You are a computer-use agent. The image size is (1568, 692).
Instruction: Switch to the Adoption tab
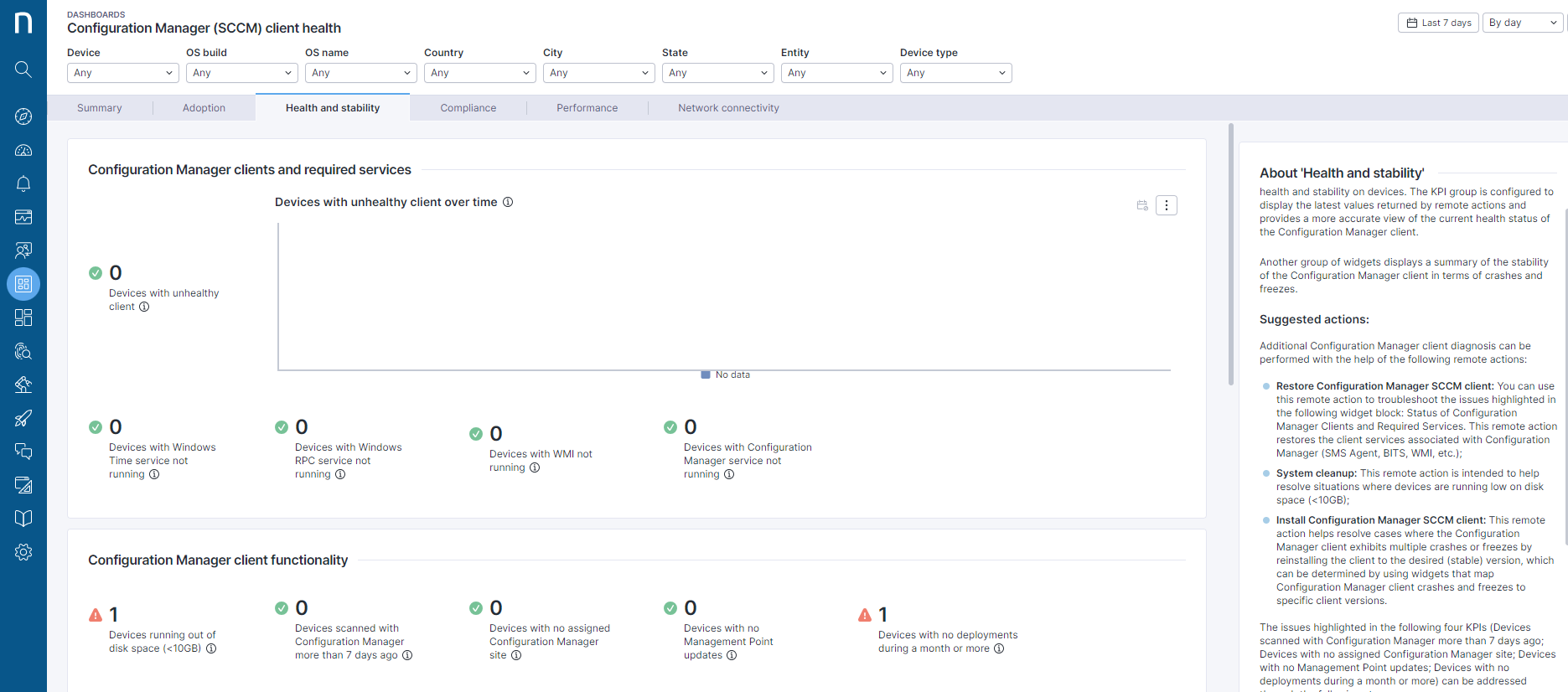click(x=204, y=108)
